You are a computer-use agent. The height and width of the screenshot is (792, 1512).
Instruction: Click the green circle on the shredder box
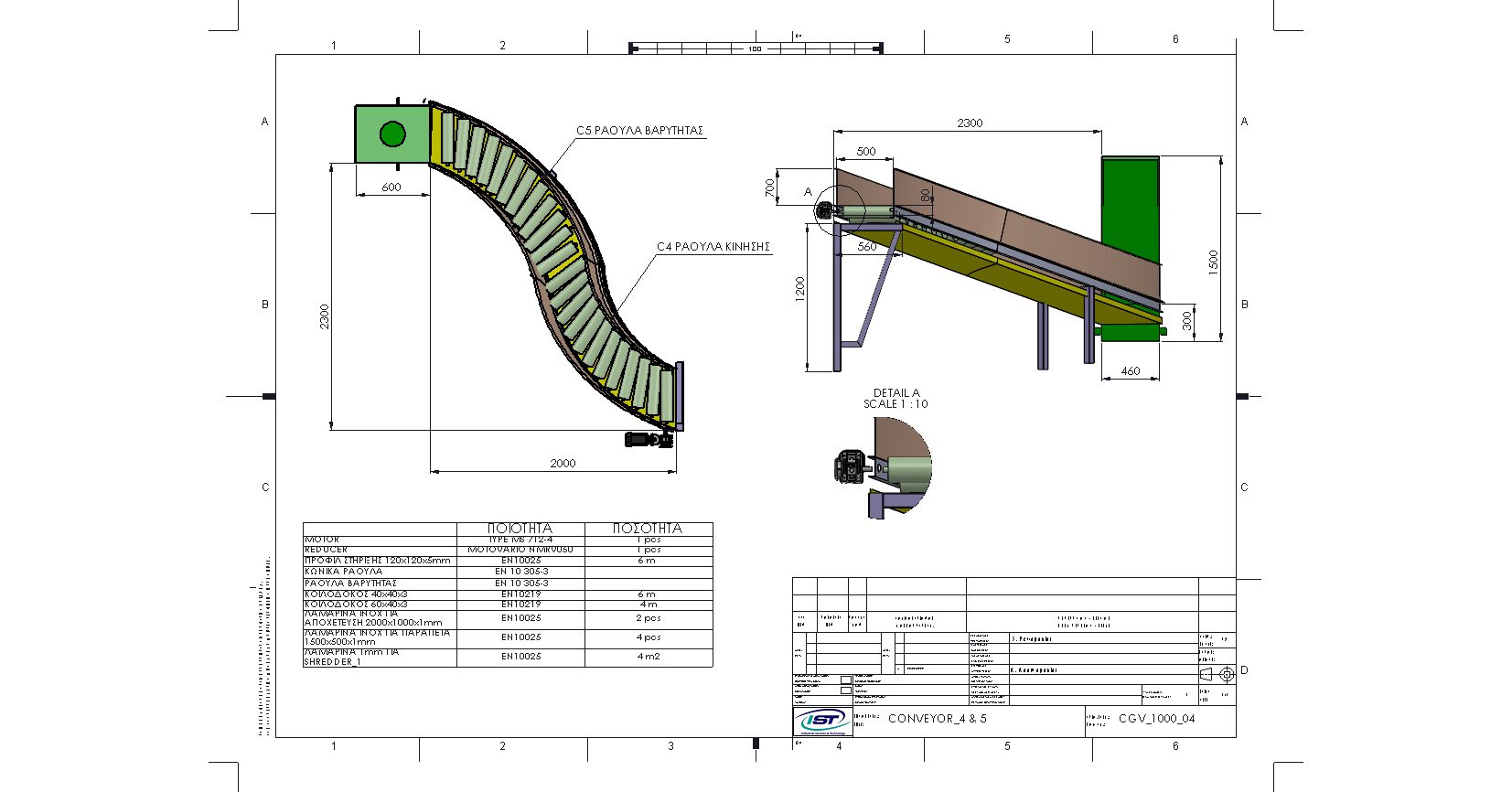click(x=392, y=134)
